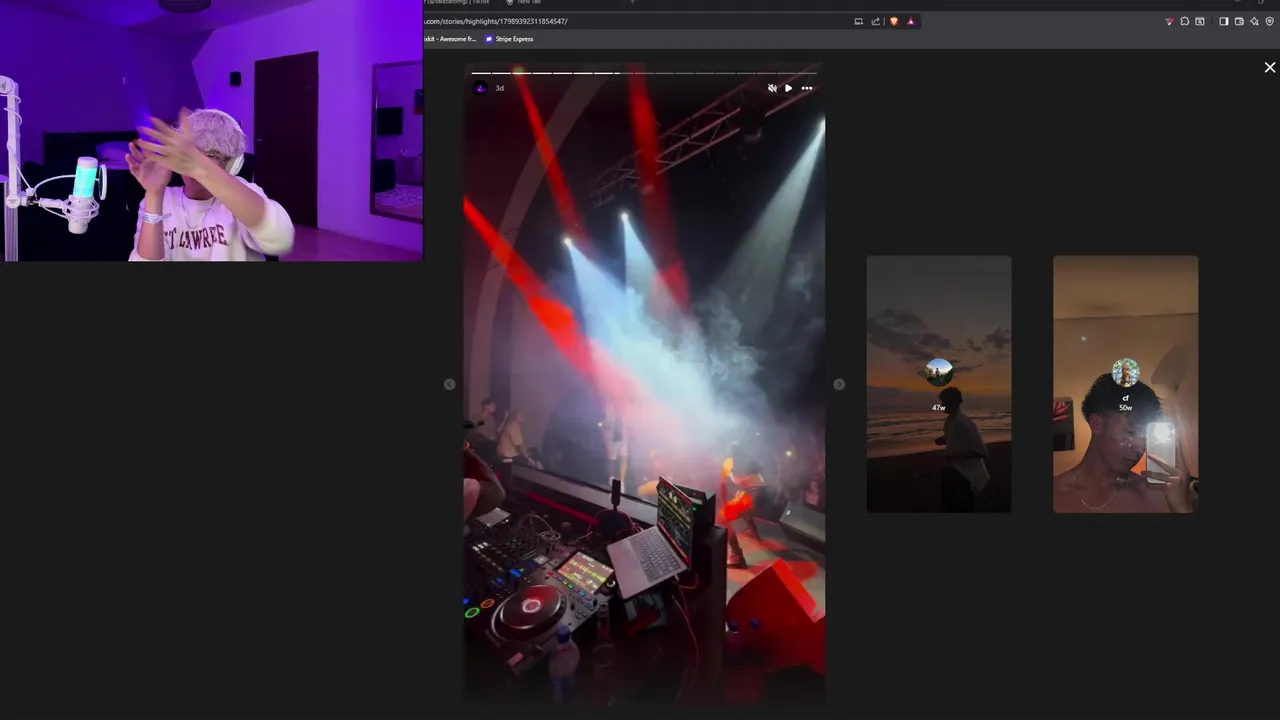Viewport: 1280px width, 720px height.
Task: Click the 3d timestamp on the story
Action: pos(500,88)
